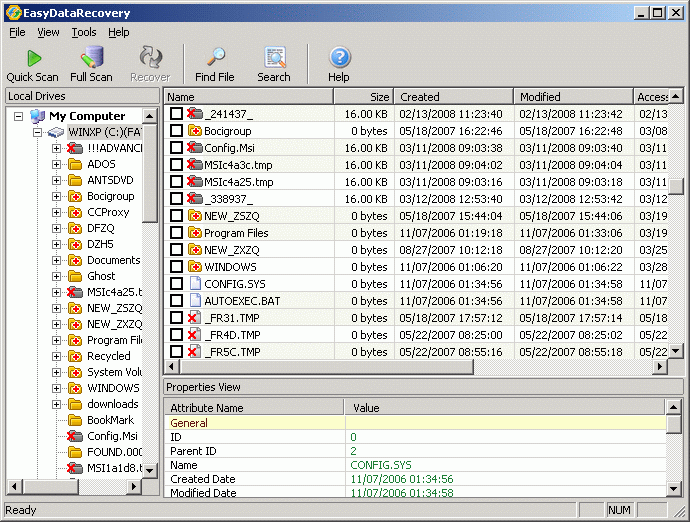690x522 pixels.
Task: Select the Ghost folder in tree
Action: [101, 276]
